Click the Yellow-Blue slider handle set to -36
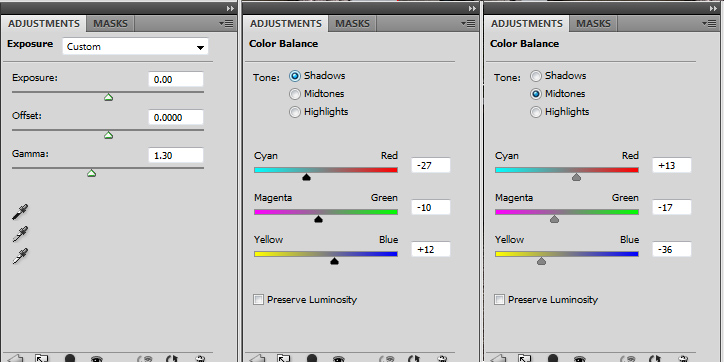This screenshot has height=362, width=724. (542, 261)
